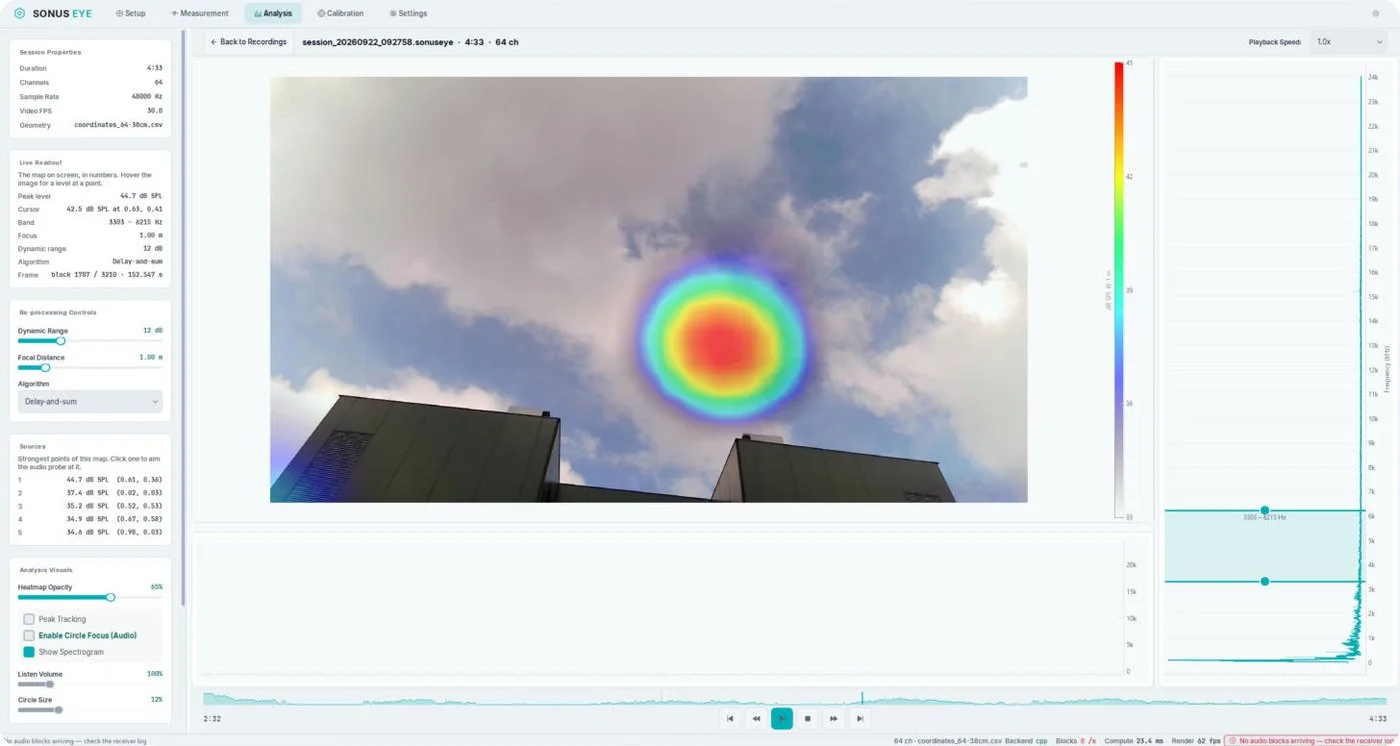Click the teal Play button
The width and height of the screenshot is (1400, 746).
tap(782, 718)
